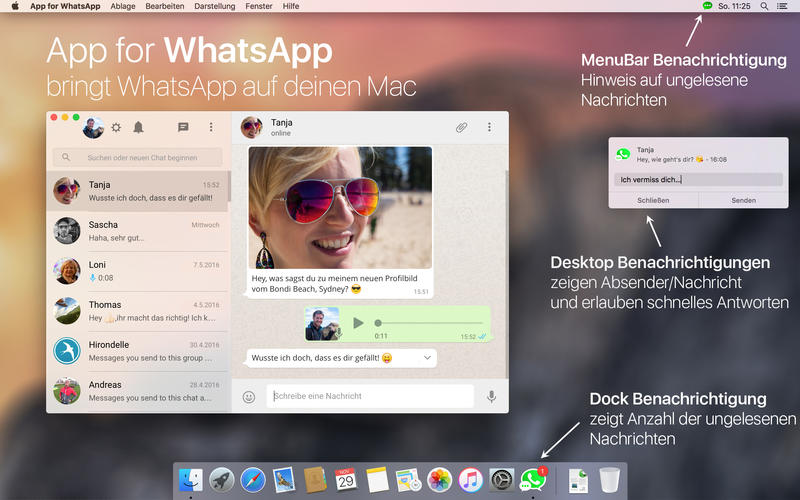Attach a file using the paperclip icon
Screen dimensions: 800x500
tap(462, 127)
